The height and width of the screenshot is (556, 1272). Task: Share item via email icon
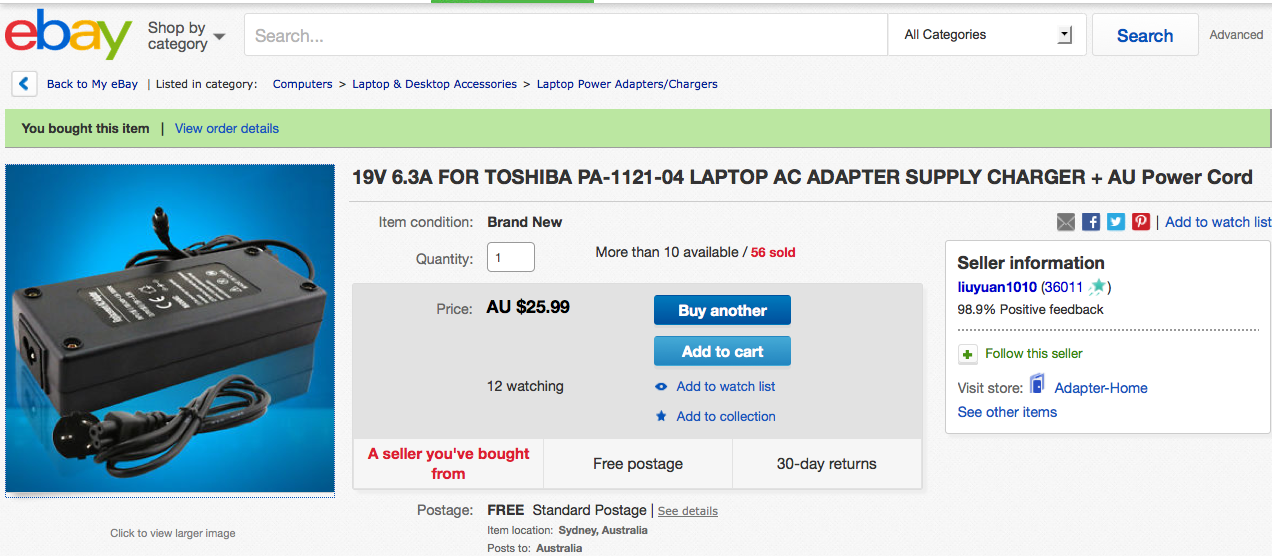[1066, 222]
